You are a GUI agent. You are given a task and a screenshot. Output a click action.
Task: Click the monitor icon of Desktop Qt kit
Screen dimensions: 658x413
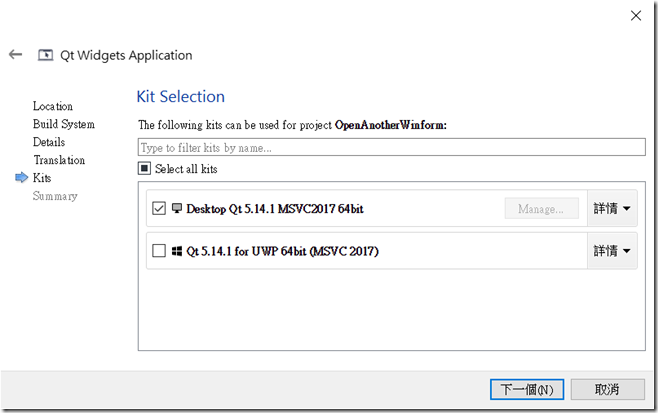[177, 208]
